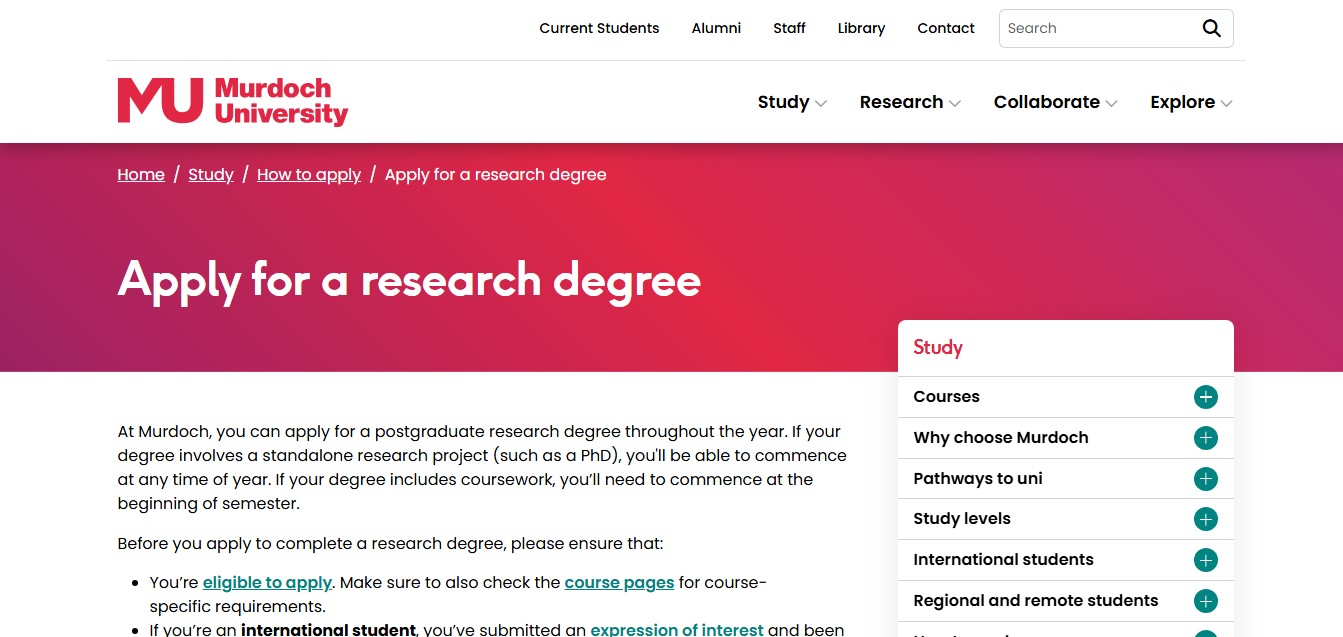Screen dimensions: 1343x637
Task: Focus the Search input field
Action: 1100,28
